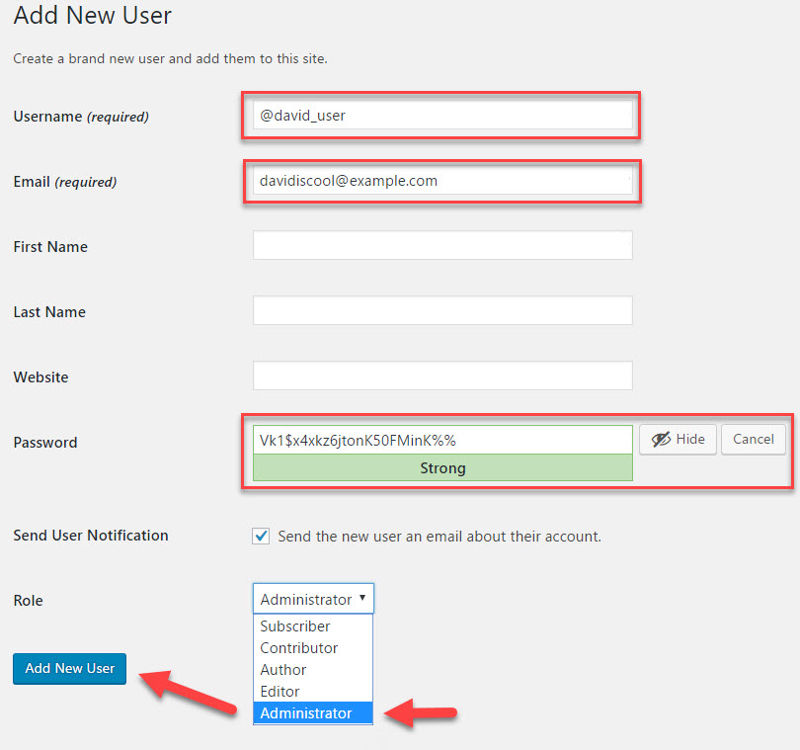
Task: Select the Author role option
Action: pos(282,670)
